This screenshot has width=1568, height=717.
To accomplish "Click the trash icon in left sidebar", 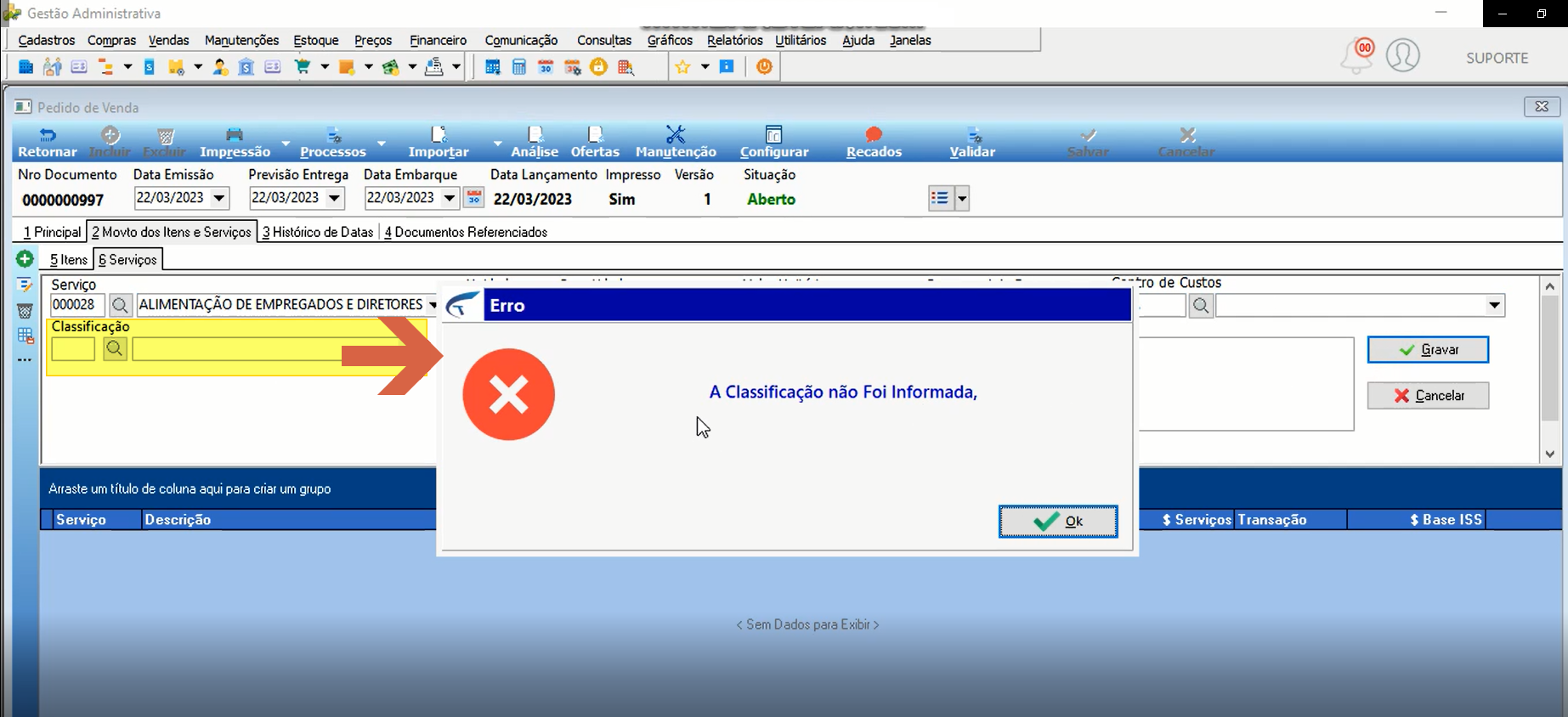I will (25, 310).
